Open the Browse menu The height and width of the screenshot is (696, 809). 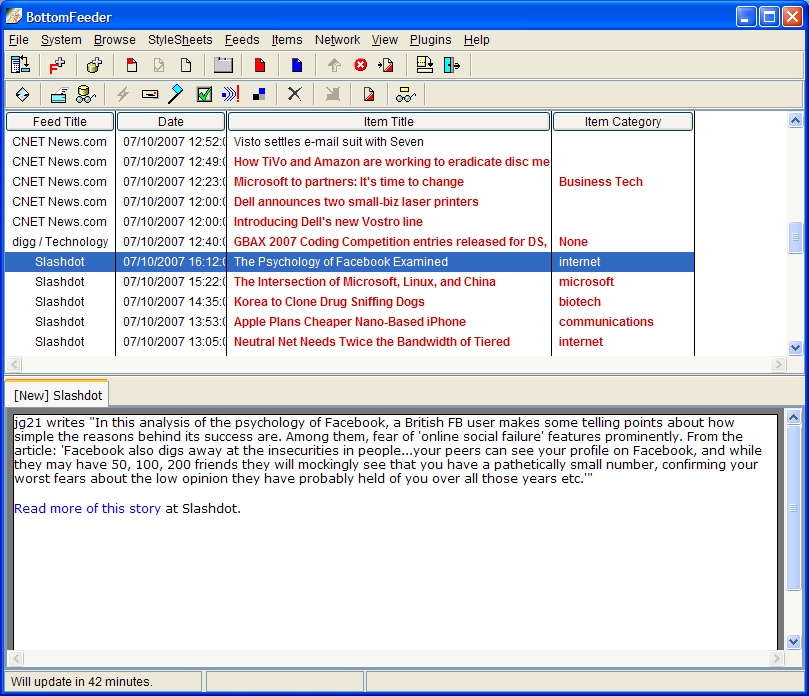(115, 40)
